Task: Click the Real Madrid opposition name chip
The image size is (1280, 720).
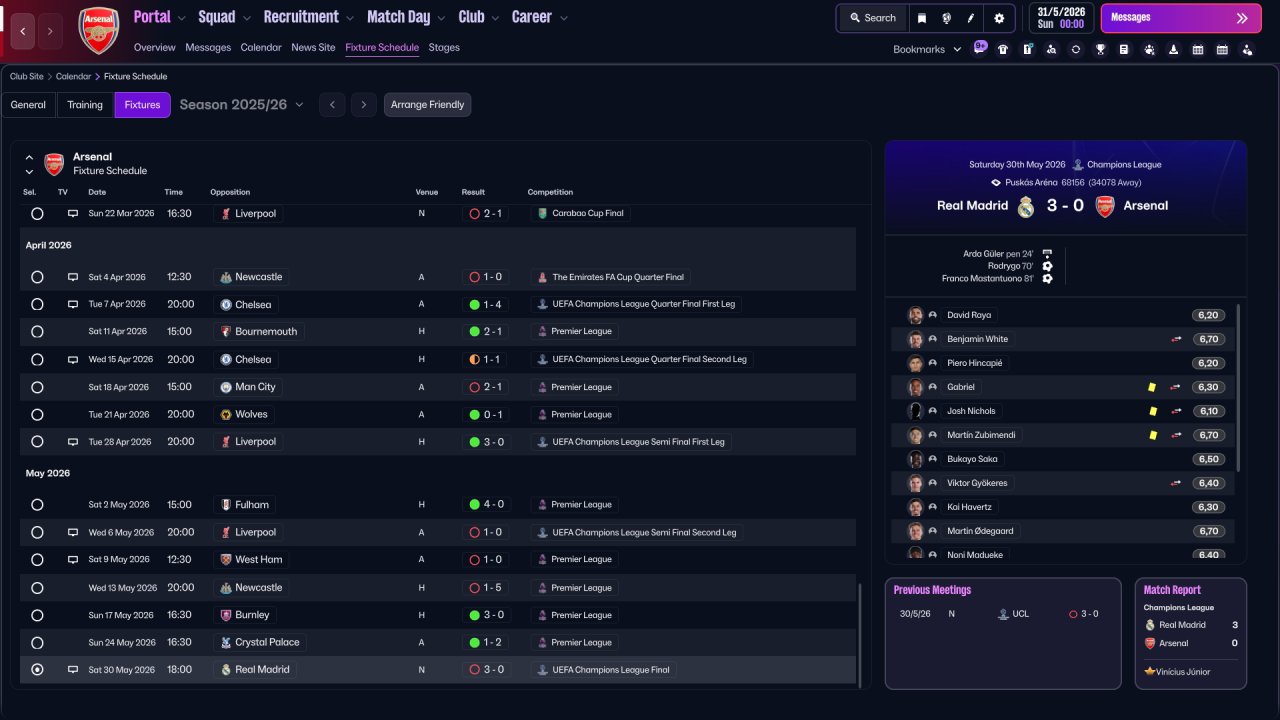Action: [x=255, y=669]
